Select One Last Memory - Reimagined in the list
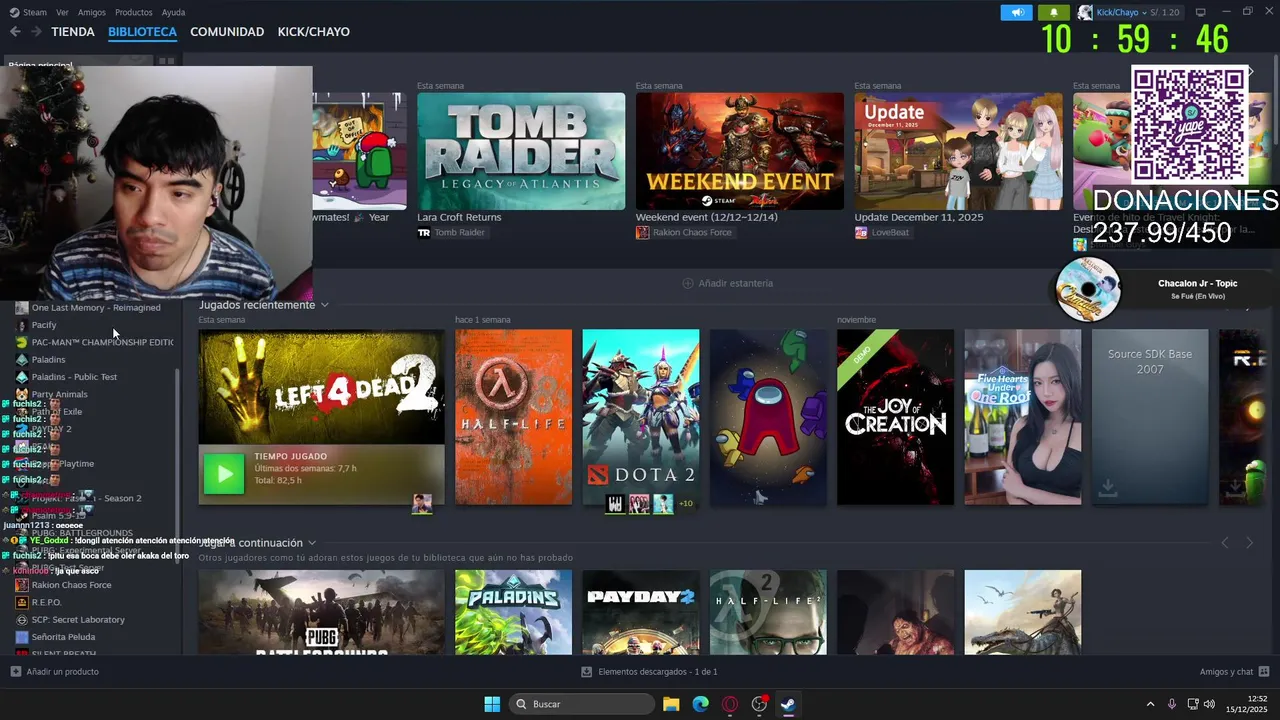Image resolution: width=1280 pixels, height=720 pixels. click(96, 307)
